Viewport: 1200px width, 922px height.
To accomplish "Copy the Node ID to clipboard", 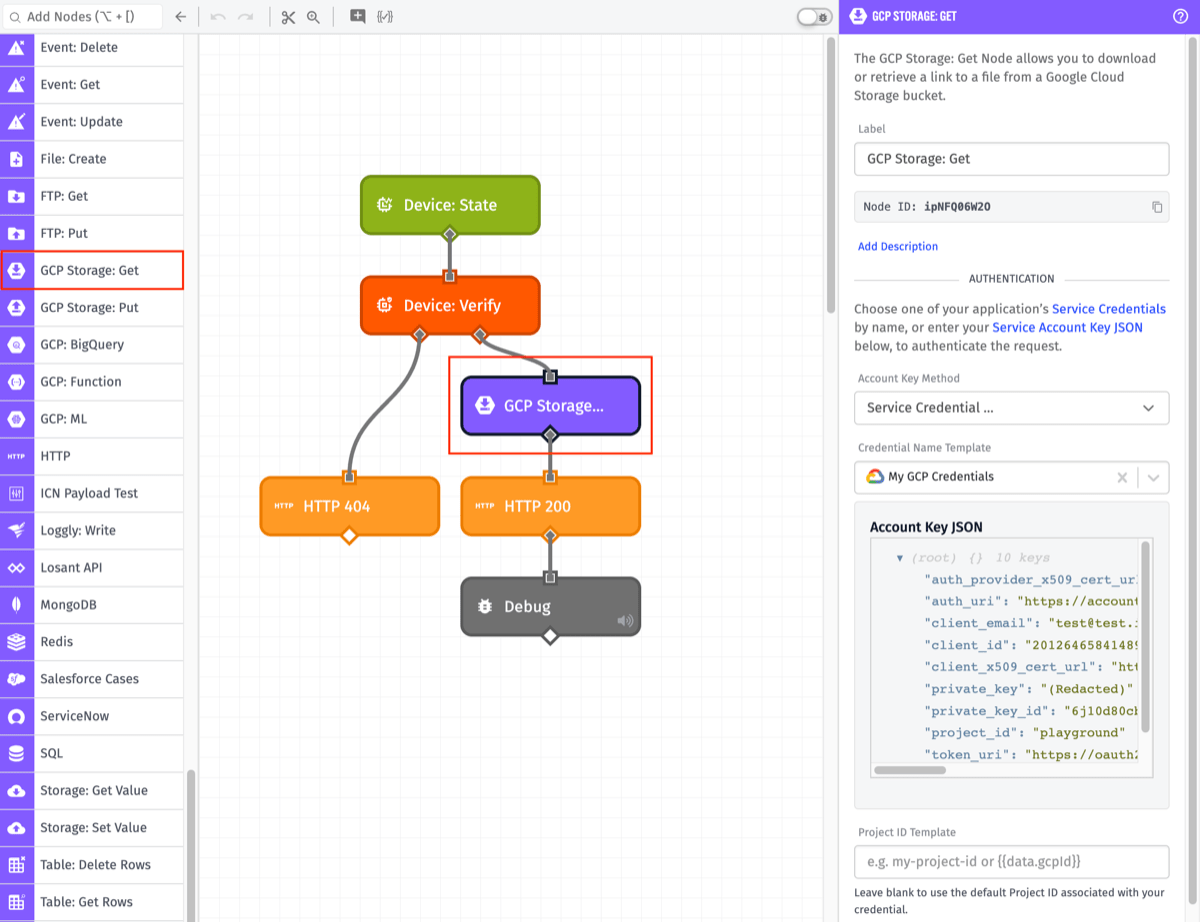I will (x=1157, y=207).
